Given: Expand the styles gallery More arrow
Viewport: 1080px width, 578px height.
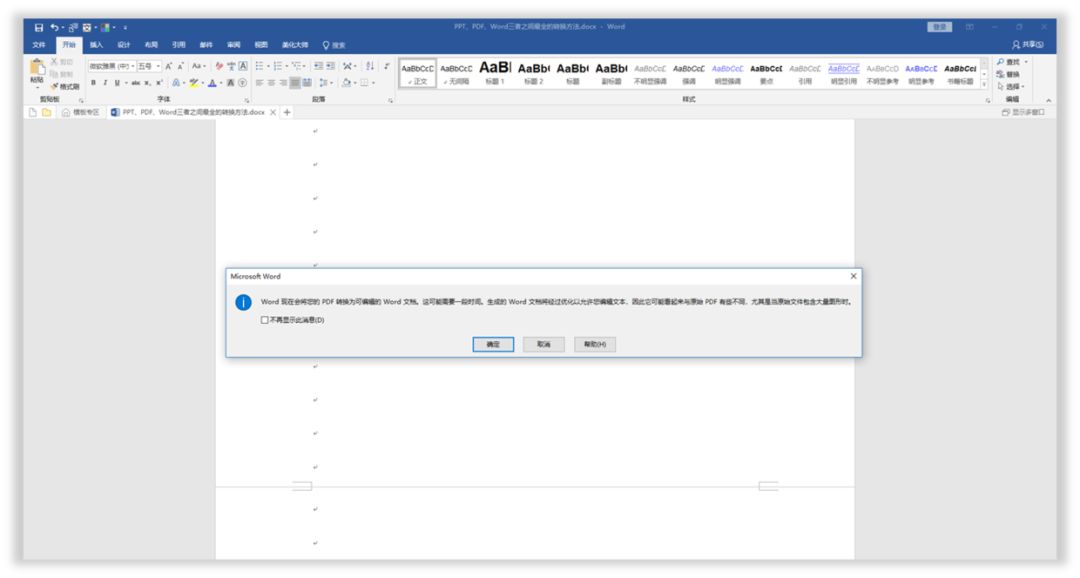Looking at the screenshot, I should pyautogui.click(x=984, y=84).
